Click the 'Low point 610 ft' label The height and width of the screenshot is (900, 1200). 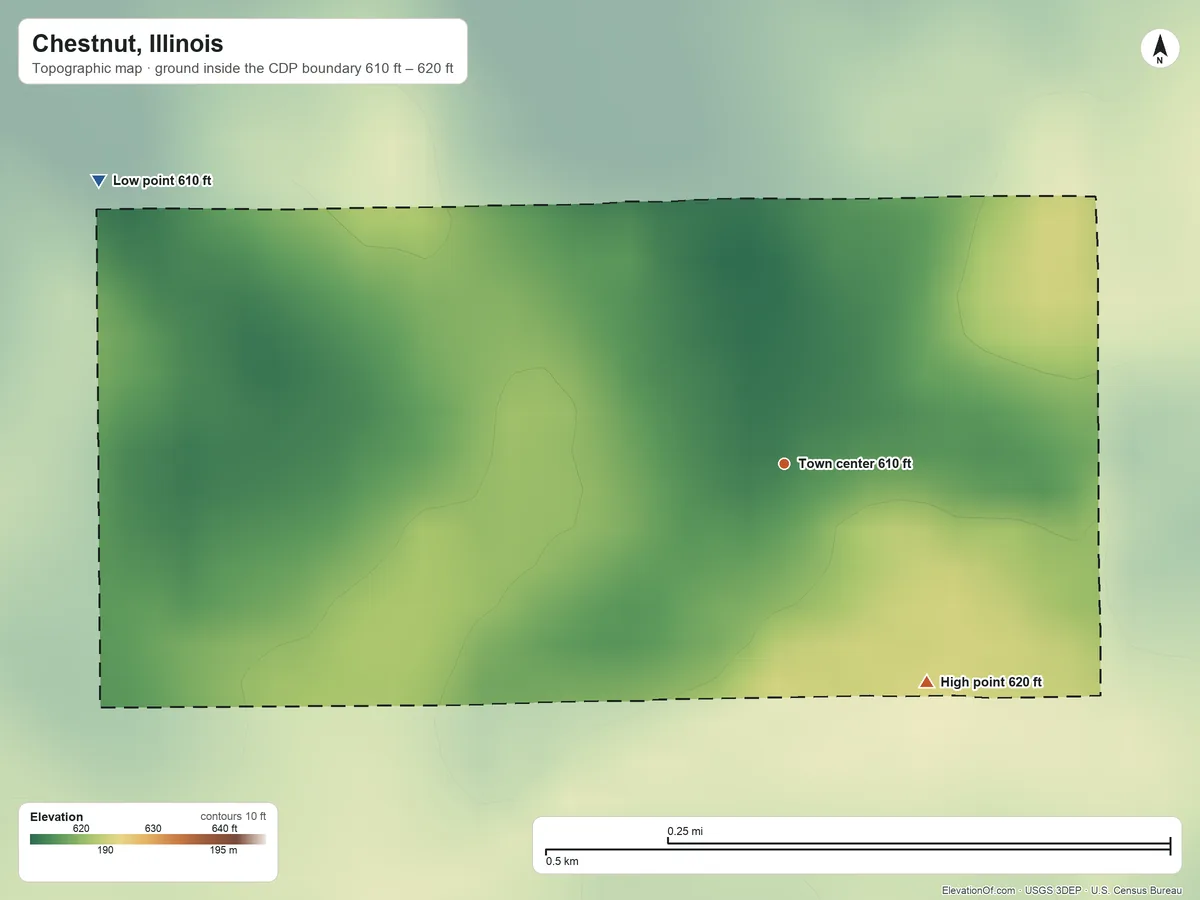point(162,181)
